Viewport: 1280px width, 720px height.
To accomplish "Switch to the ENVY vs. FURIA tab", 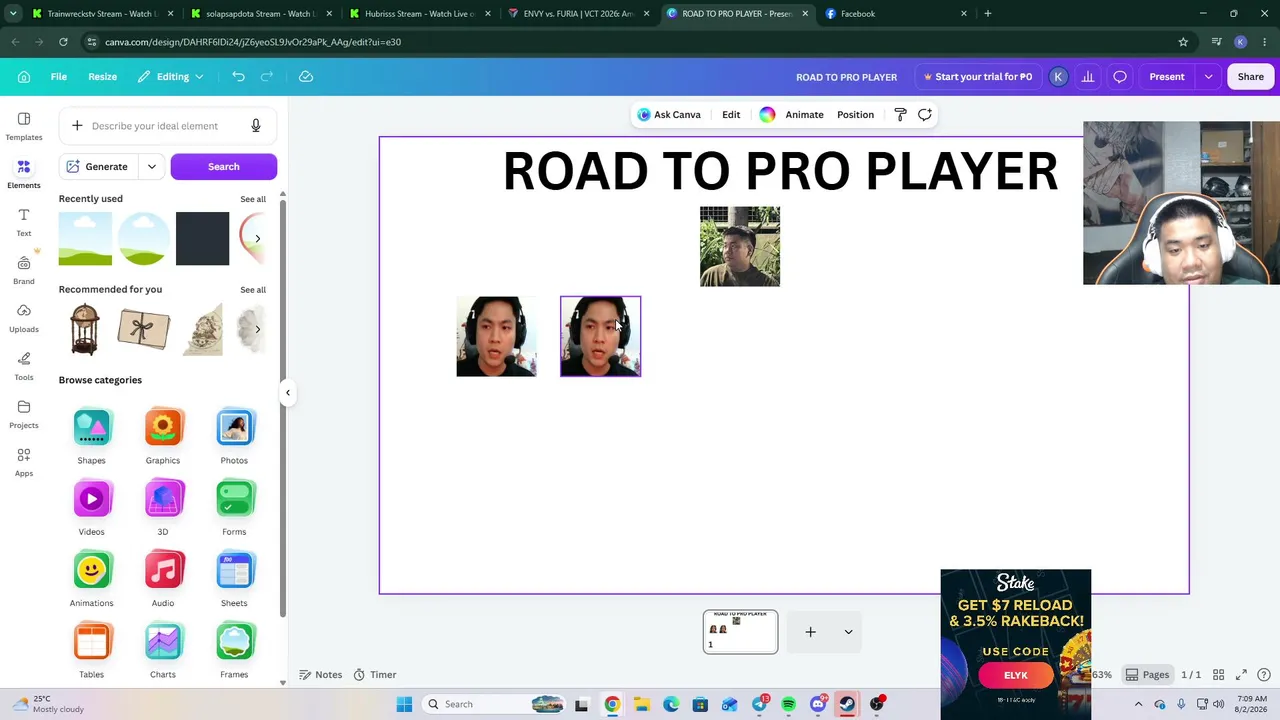I will pos(578,14).
